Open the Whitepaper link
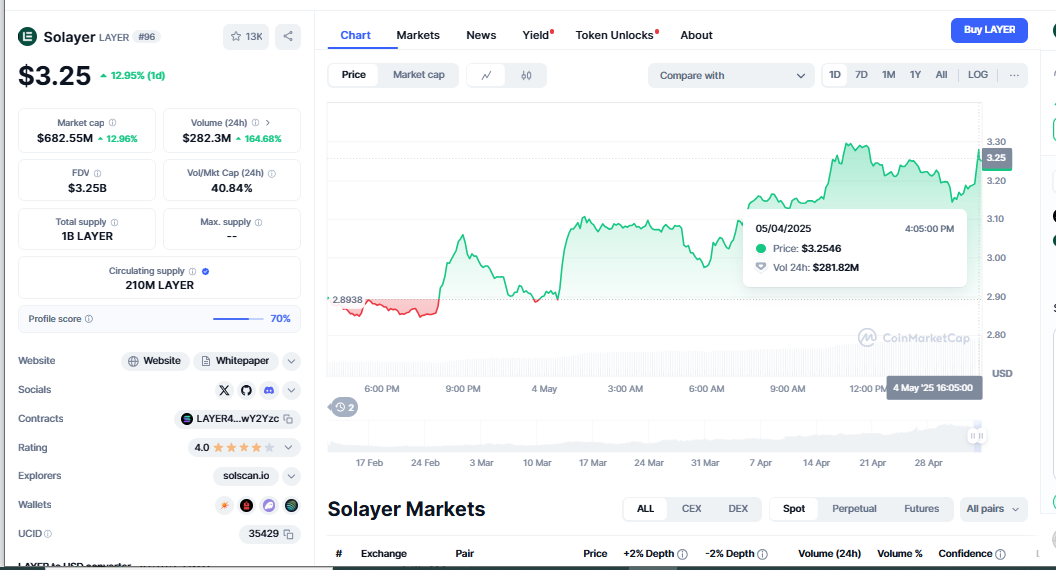The height and width of the screenshot is (570, 1056). (236, 361)
